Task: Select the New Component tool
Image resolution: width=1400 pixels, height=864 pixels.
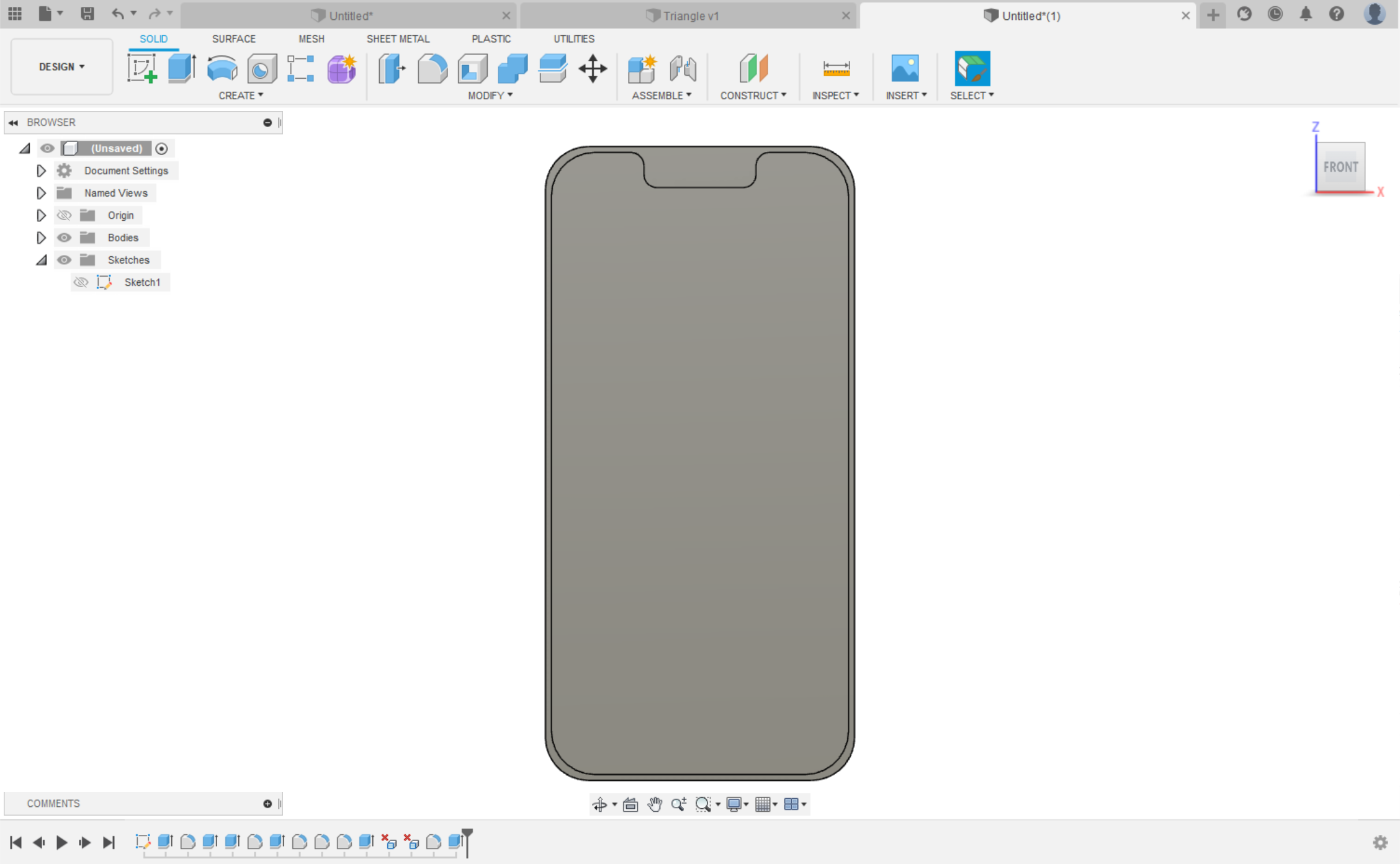Action: click(x=642, y=68)
